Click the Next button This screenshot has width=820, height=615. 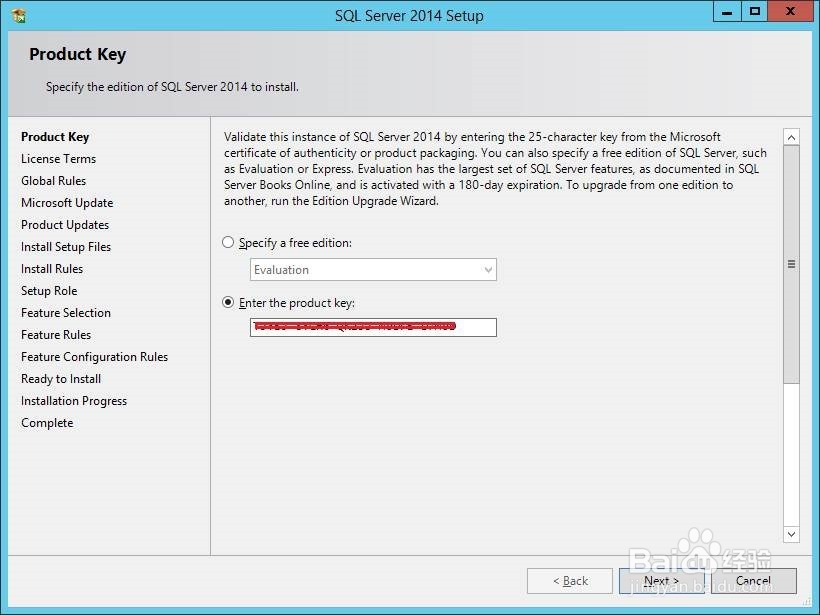(662, 581)
